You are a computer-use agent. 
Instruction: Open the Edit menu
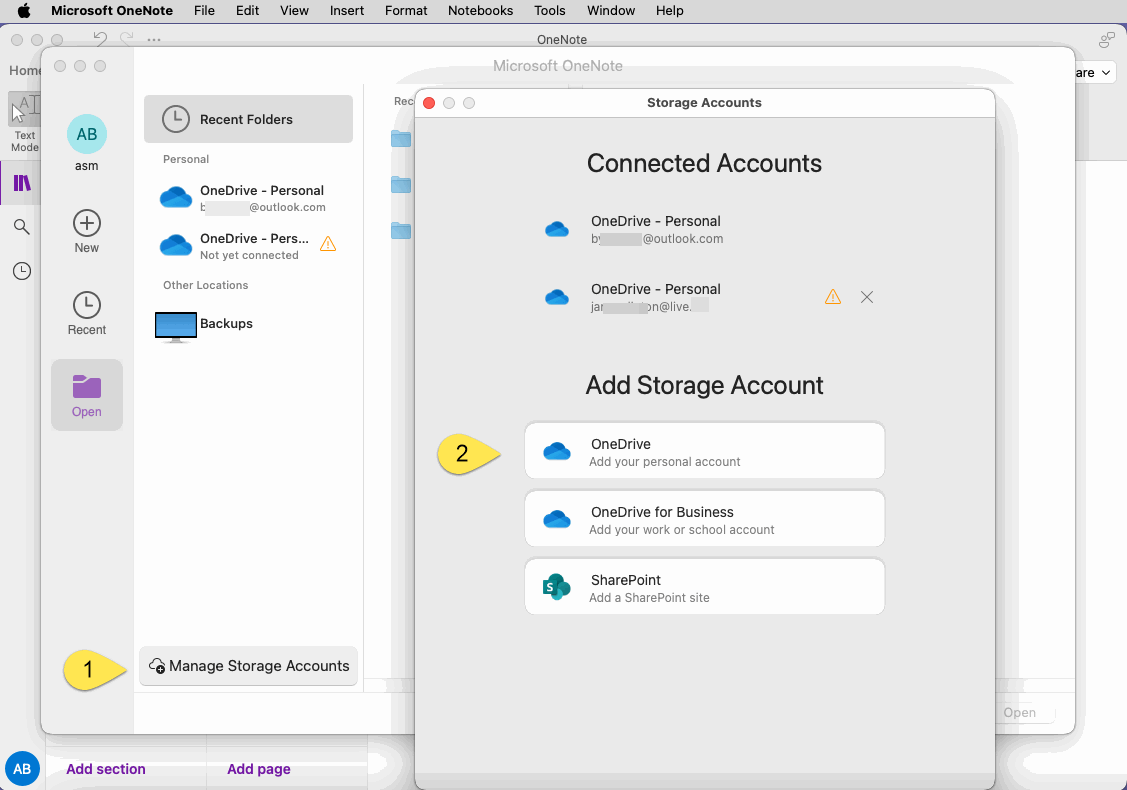click(247, 11)
